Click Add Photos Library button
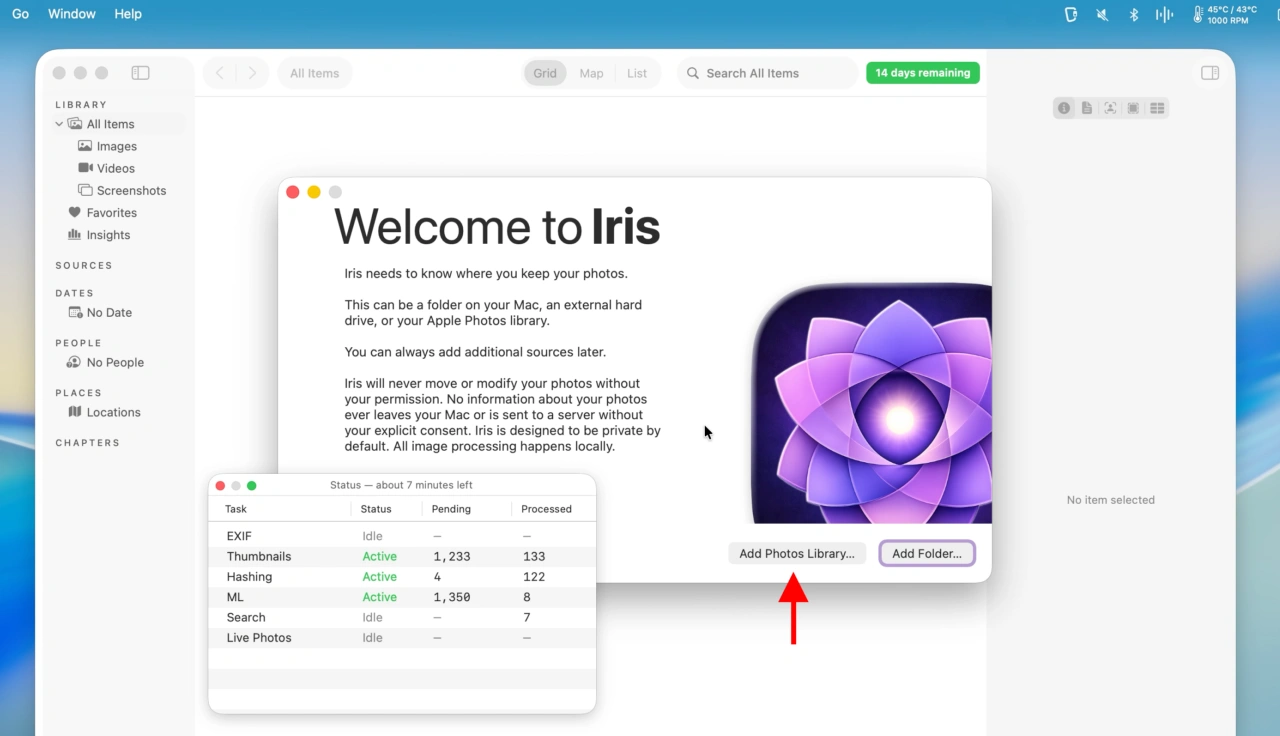The height and width of the screenshot is (736, 1280). [797, 553]
